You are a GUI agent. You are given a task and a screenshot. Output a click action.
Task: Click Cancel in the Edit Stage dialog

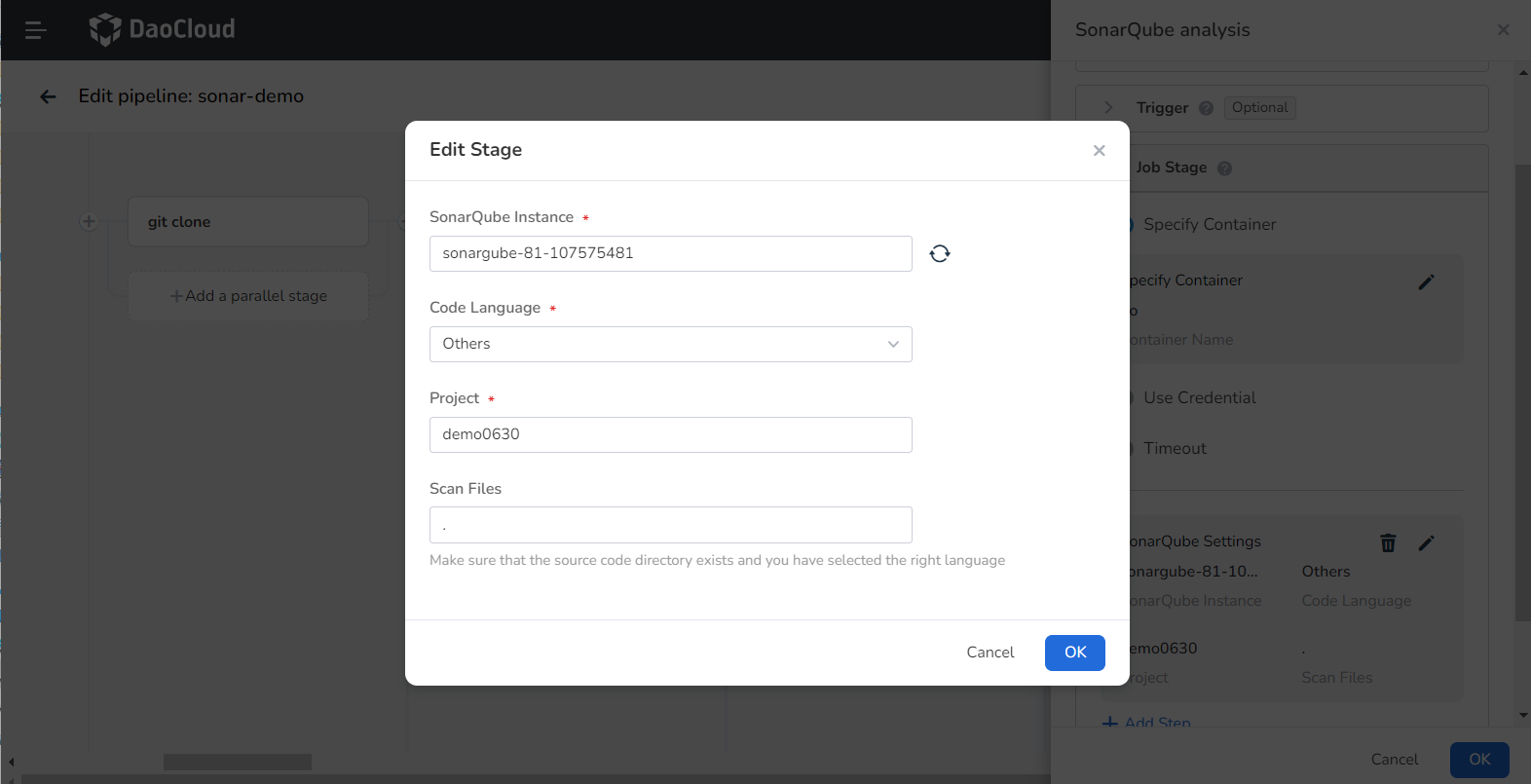point(990,653)
